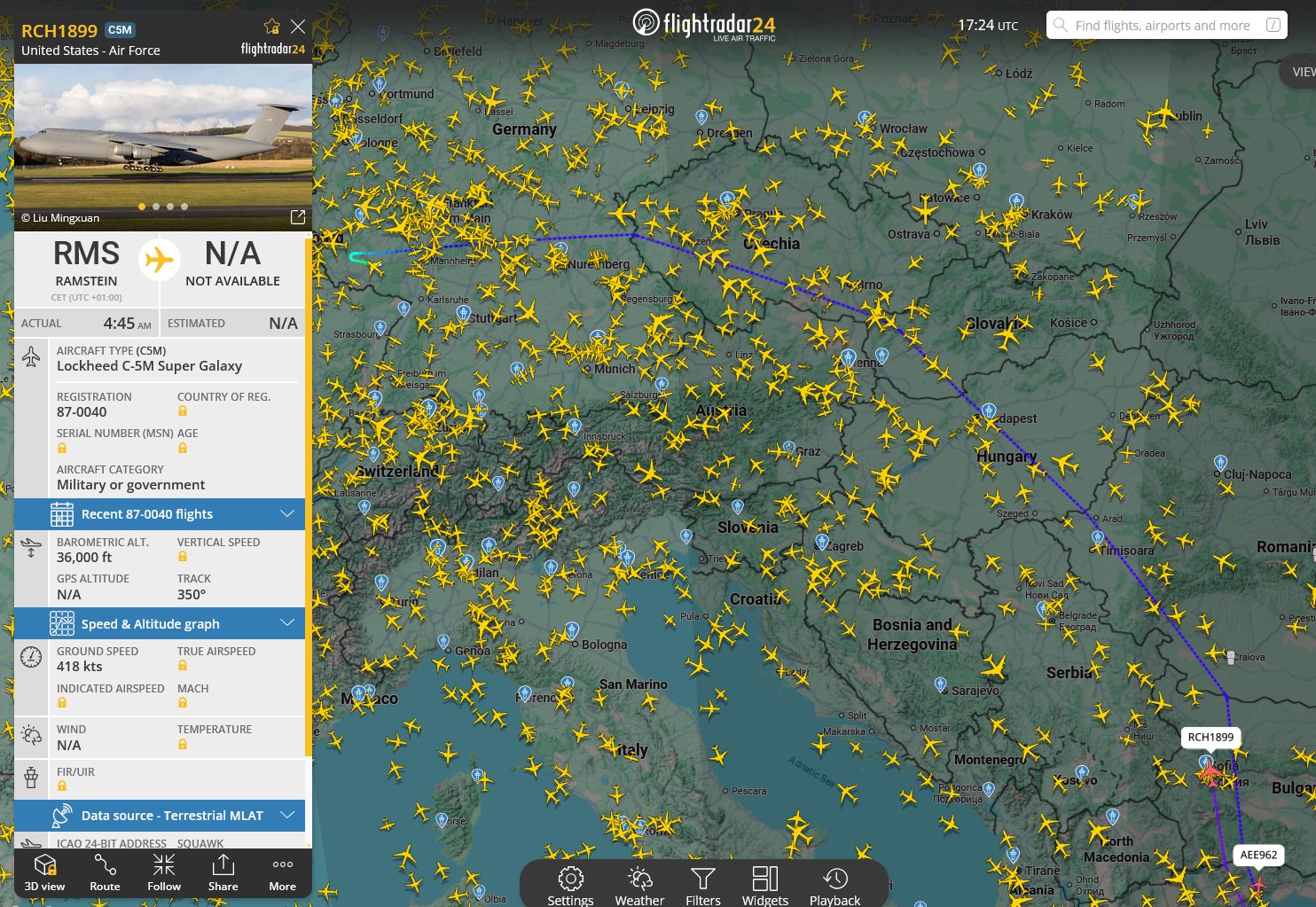Share this flight
1316x907 pixels.
coord(223,872)
